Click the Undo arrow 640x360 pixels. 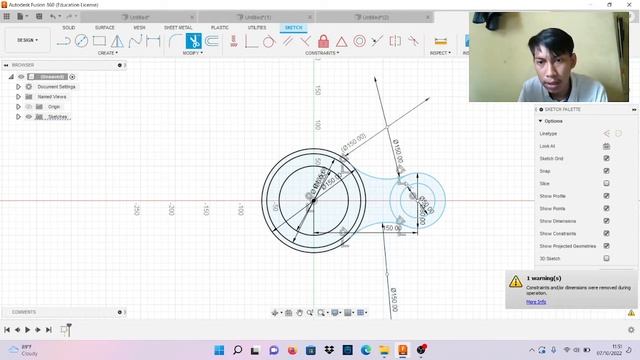53,16
